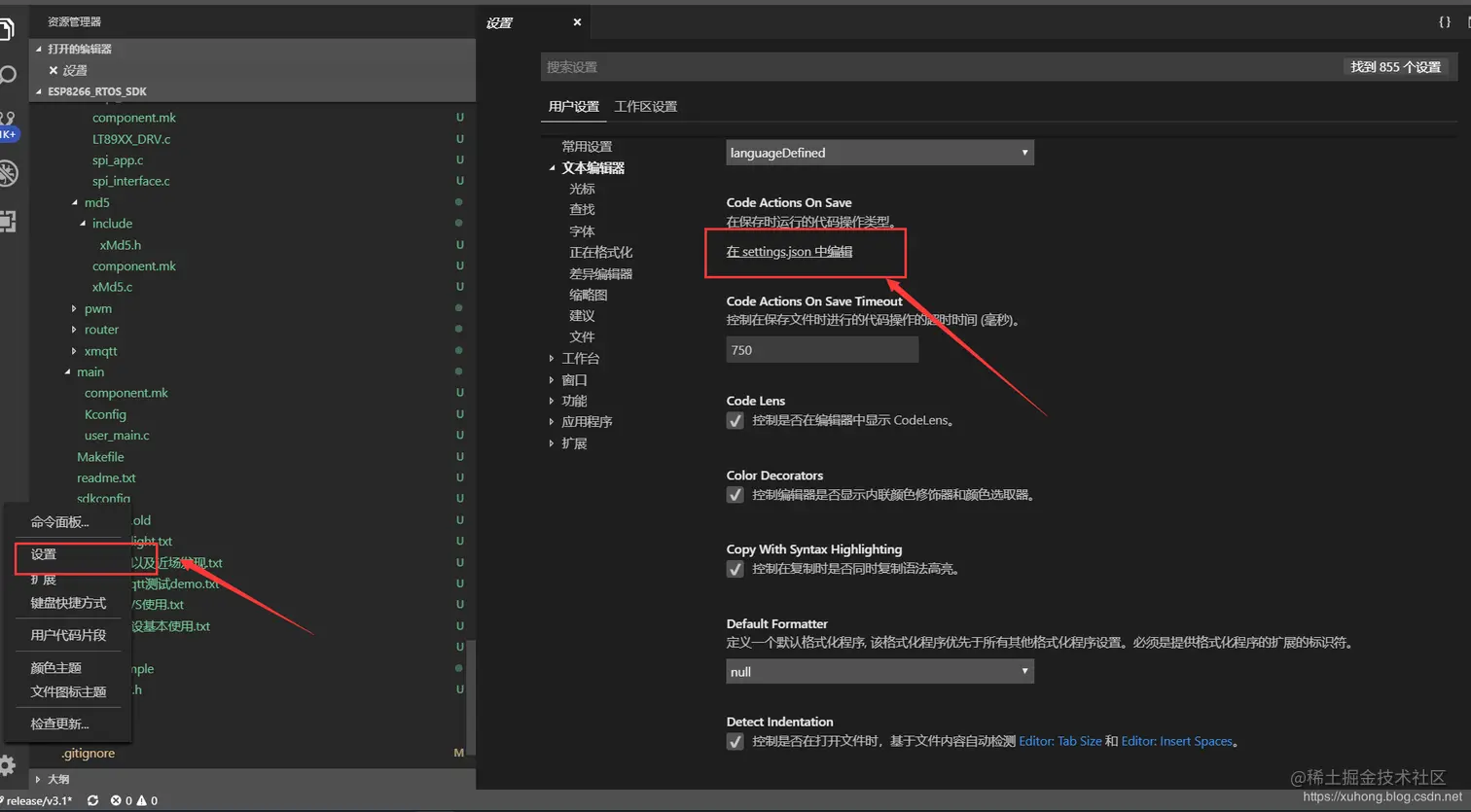Open spi_app.c file

[x=118, y=160]
